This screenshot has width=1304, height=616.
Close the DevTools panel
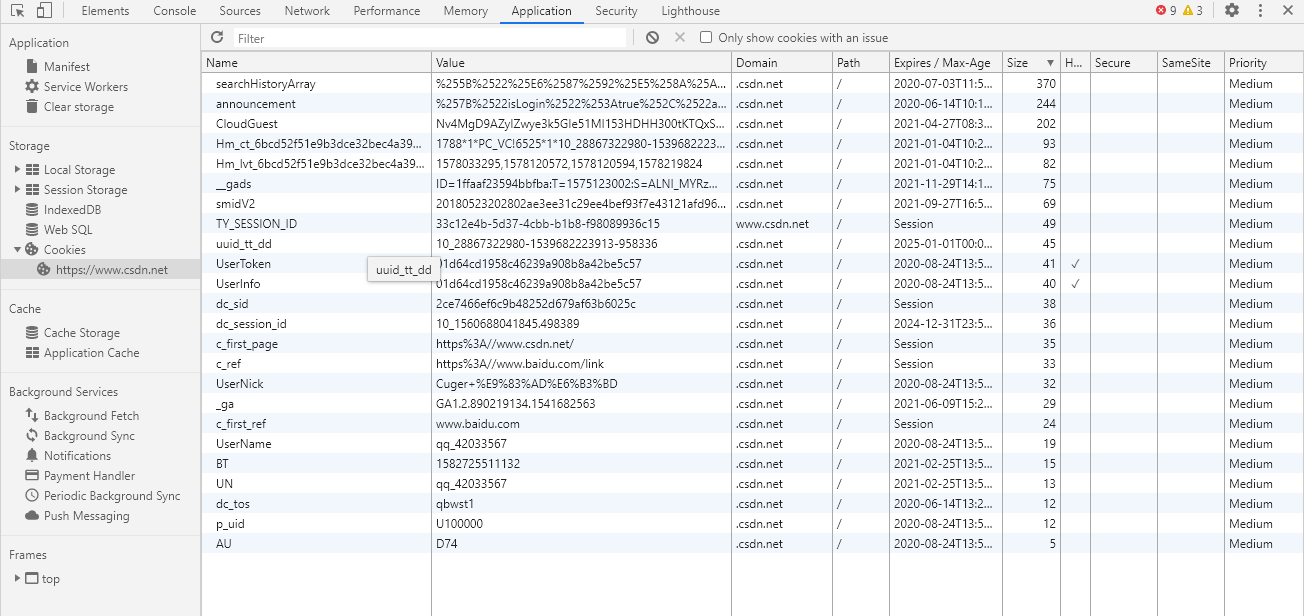tap(1287, 11)
